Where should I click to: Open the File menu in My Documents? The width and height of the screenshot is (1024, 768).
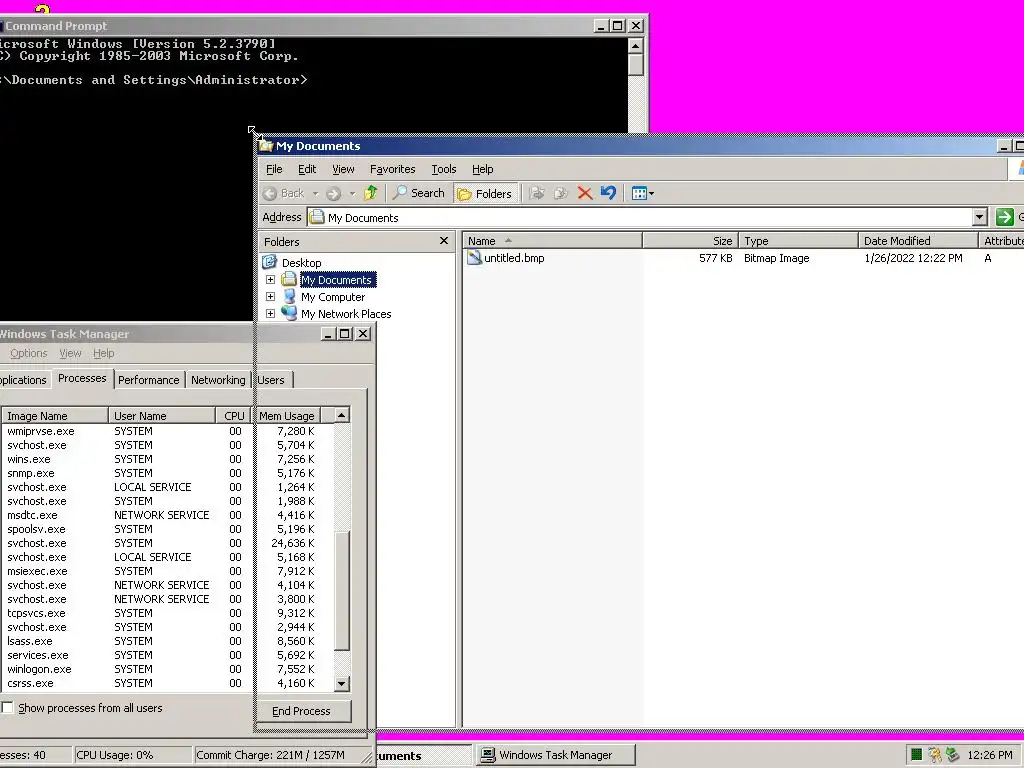pos(274,169)
